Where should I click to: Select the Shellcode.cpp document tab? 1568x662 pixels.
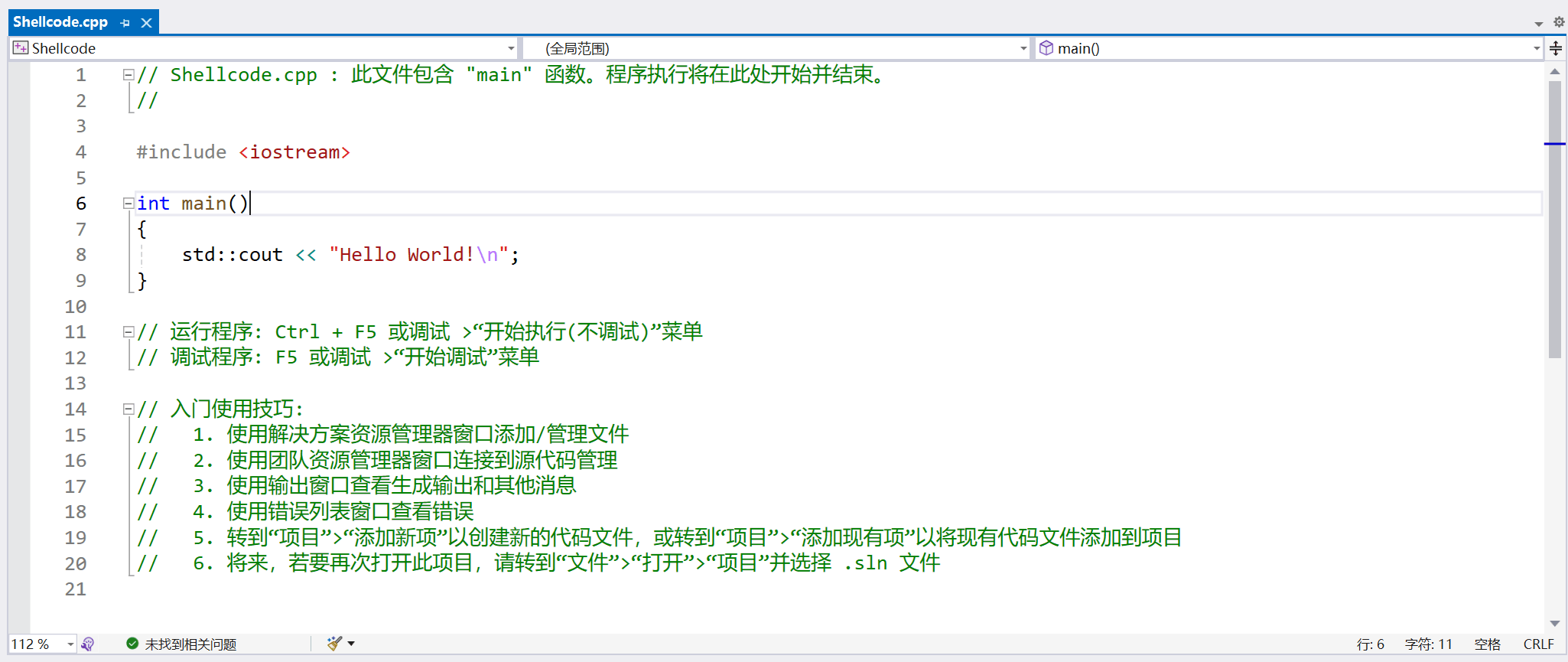[x=60, y=22]
